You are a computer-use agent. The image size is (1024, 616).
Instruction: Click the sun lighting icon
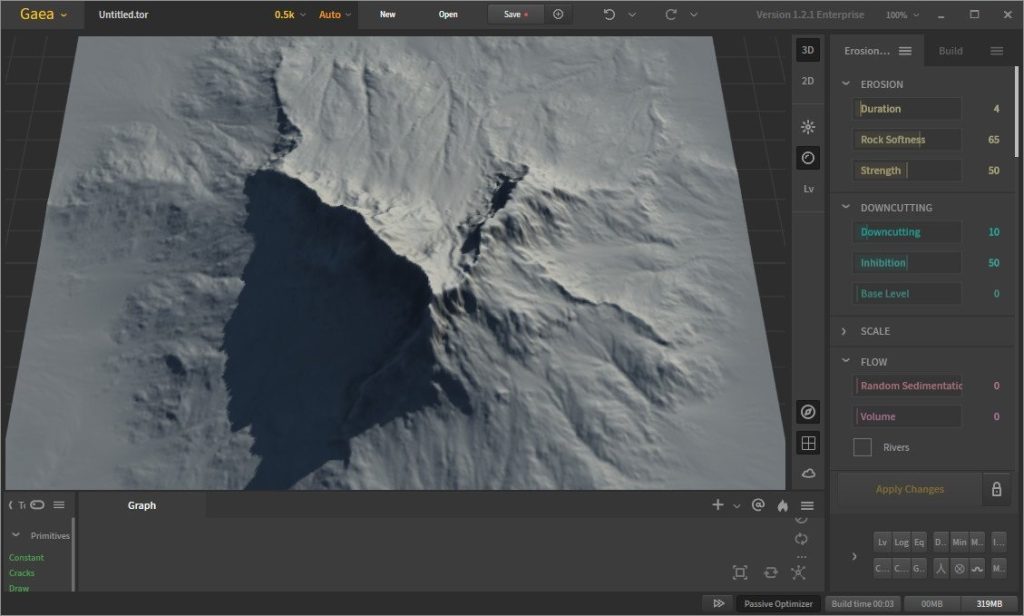(808, 127)
